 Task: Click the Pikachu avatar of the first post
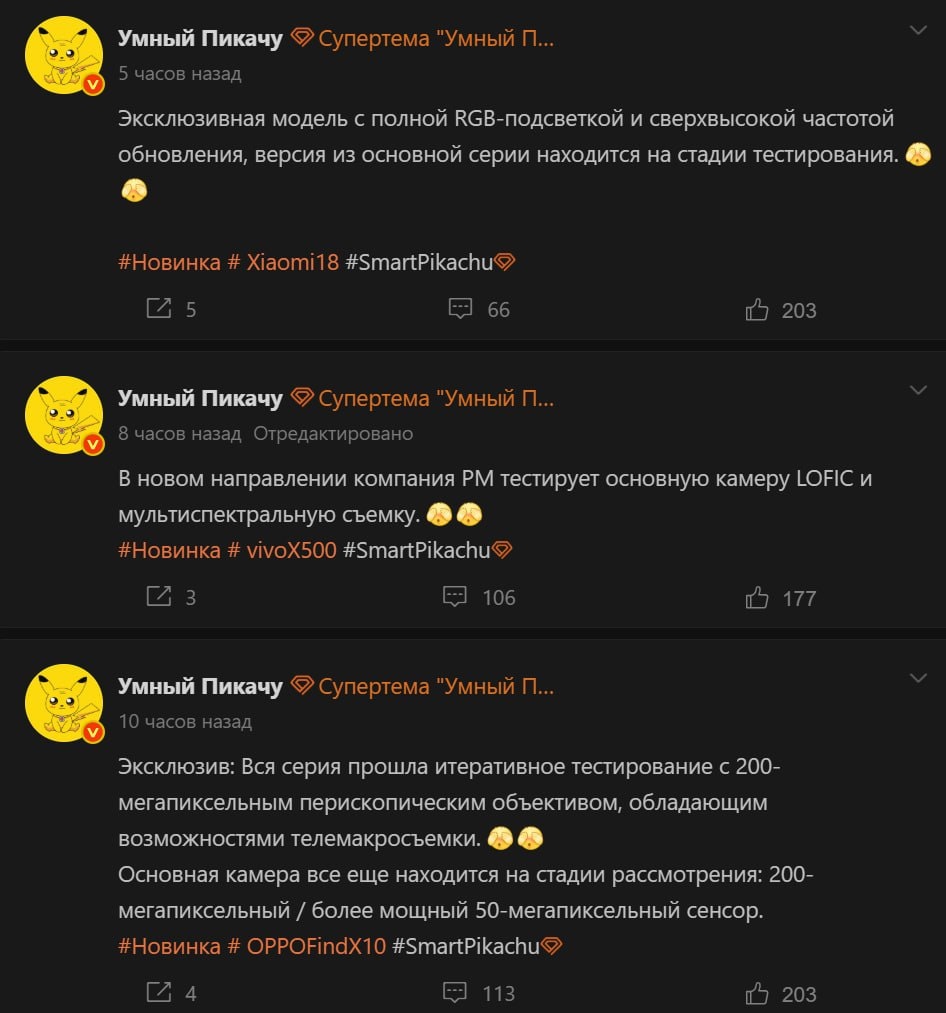click(64, 55)
